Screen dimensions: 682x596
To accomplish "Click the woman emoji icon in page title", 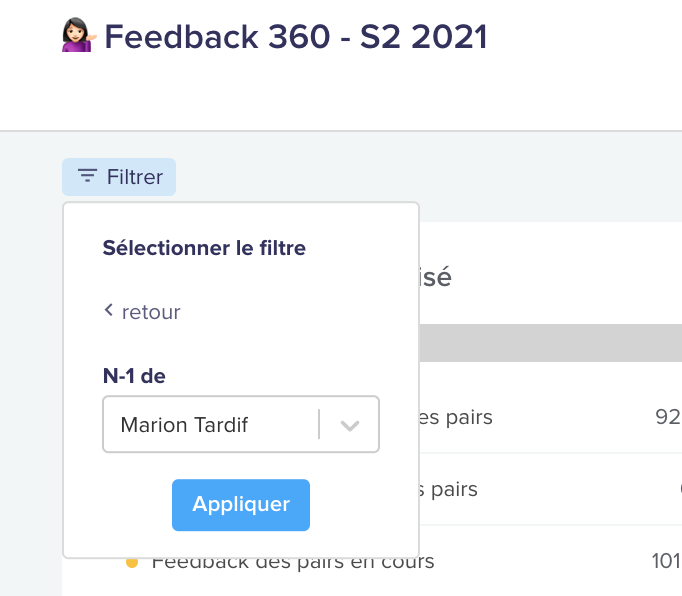I will tap(78, 35).
